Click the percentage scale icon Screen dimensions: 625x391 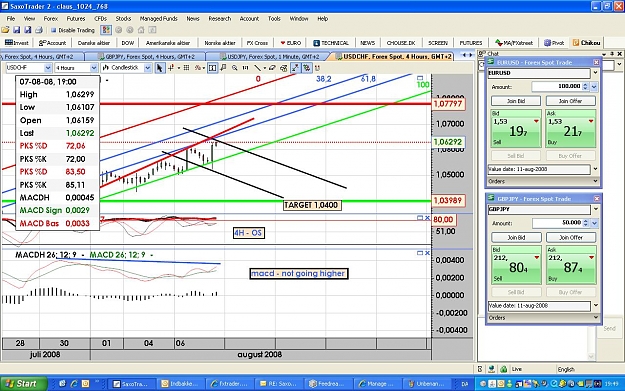197,68
